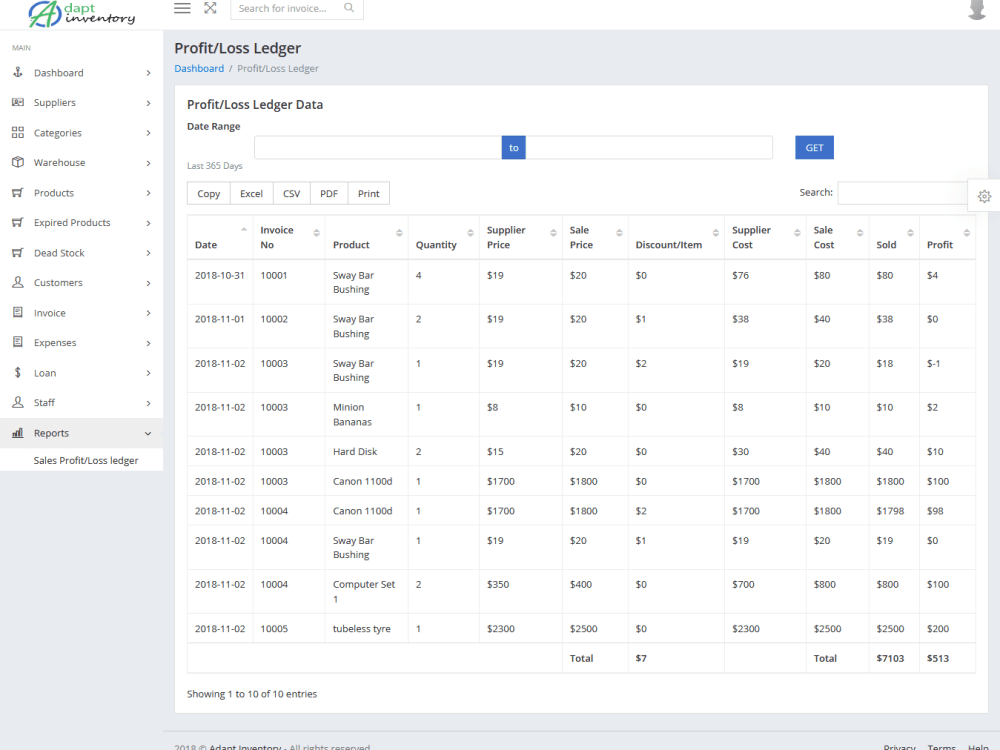Click the Privacy footer link
Screen dimensions: 1000x750
[899, 746]
